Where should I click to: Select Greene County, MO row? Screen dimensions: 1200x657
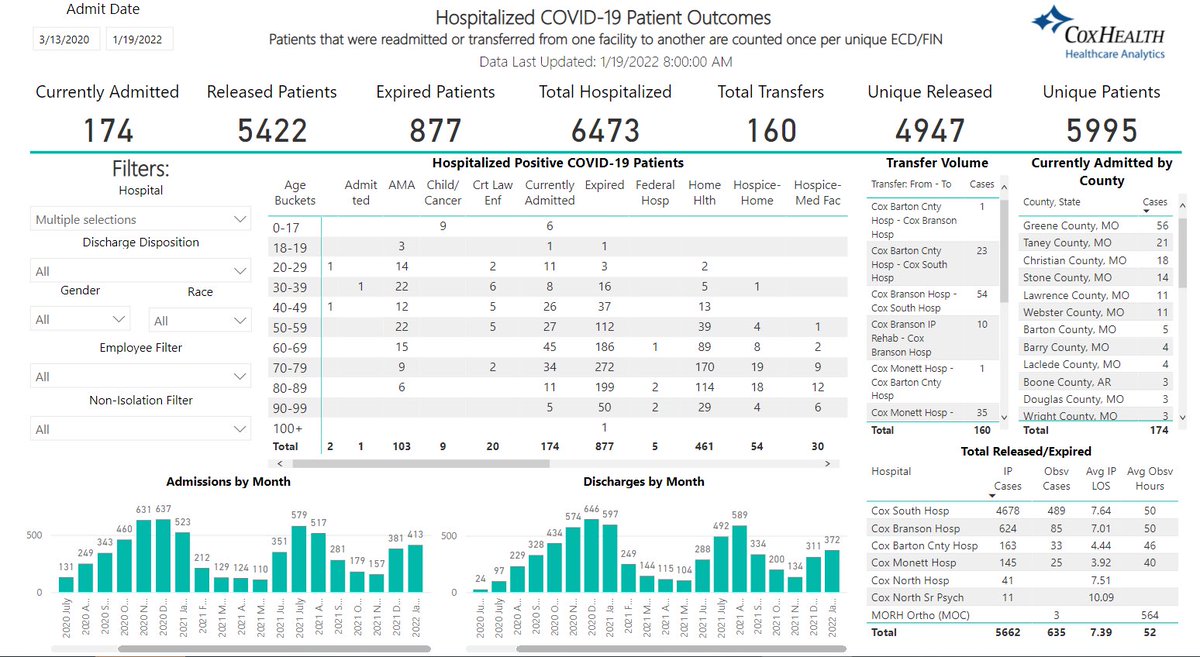(x=1096, y=226)
